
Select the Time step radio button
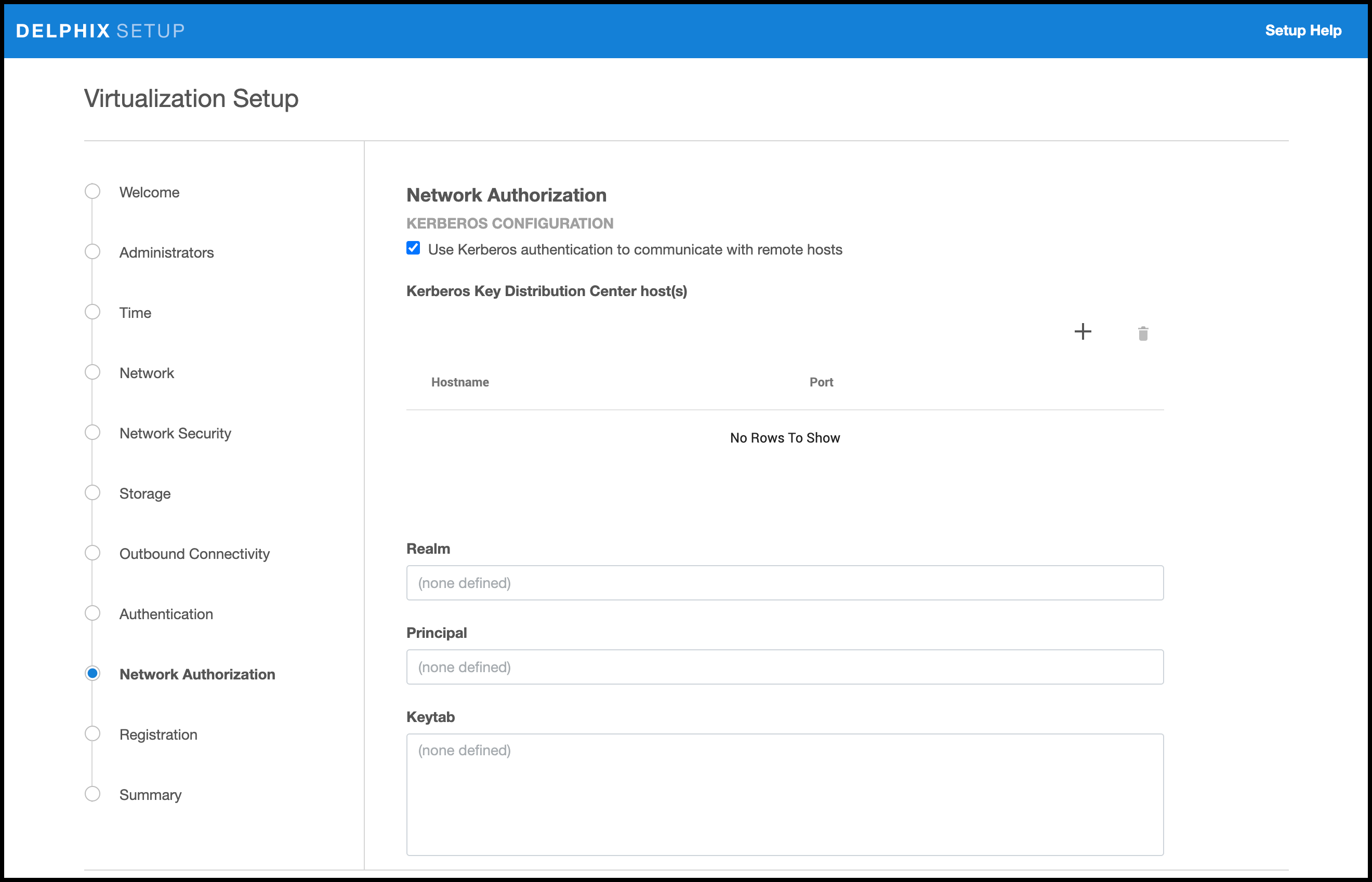(92, 312)
